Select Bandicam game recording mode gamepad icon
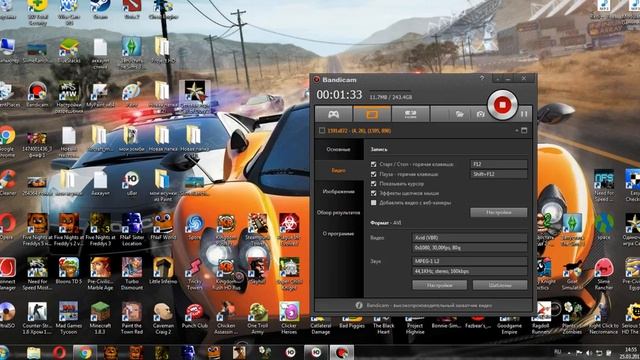Screen dimensions: 640x360 (x=333, y=114)
